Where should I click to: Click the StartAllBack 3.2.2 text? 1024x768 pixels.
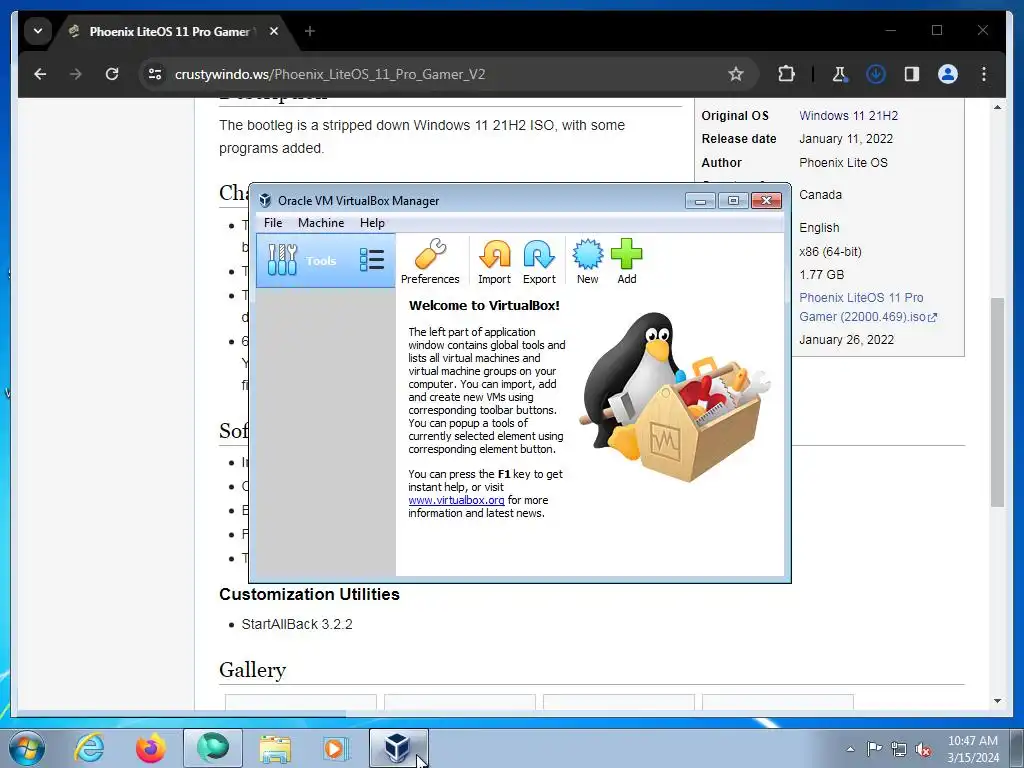[x=297, y=624]
